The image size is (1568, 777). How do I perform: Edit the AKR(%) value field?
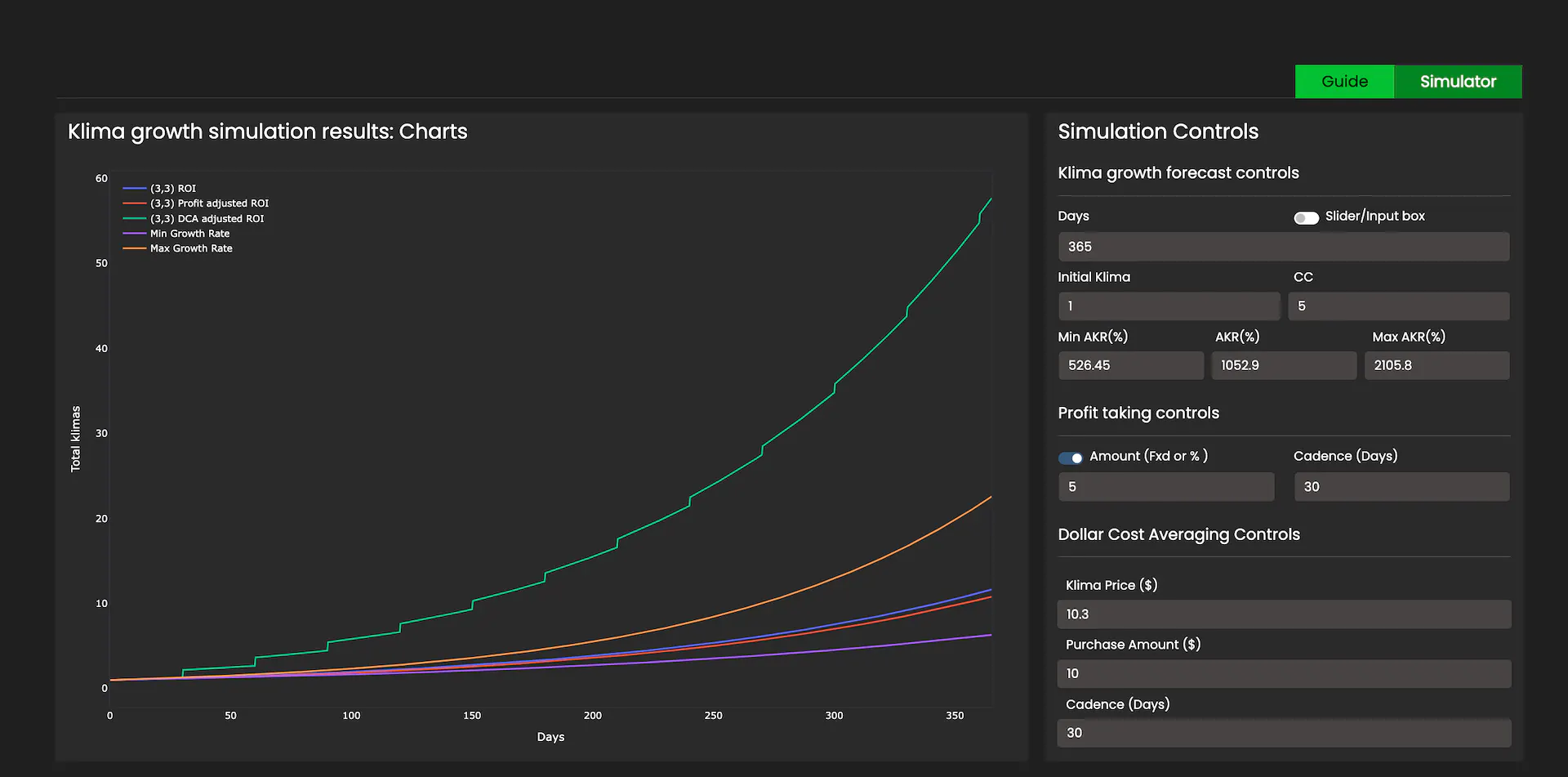pos(1283,365)
